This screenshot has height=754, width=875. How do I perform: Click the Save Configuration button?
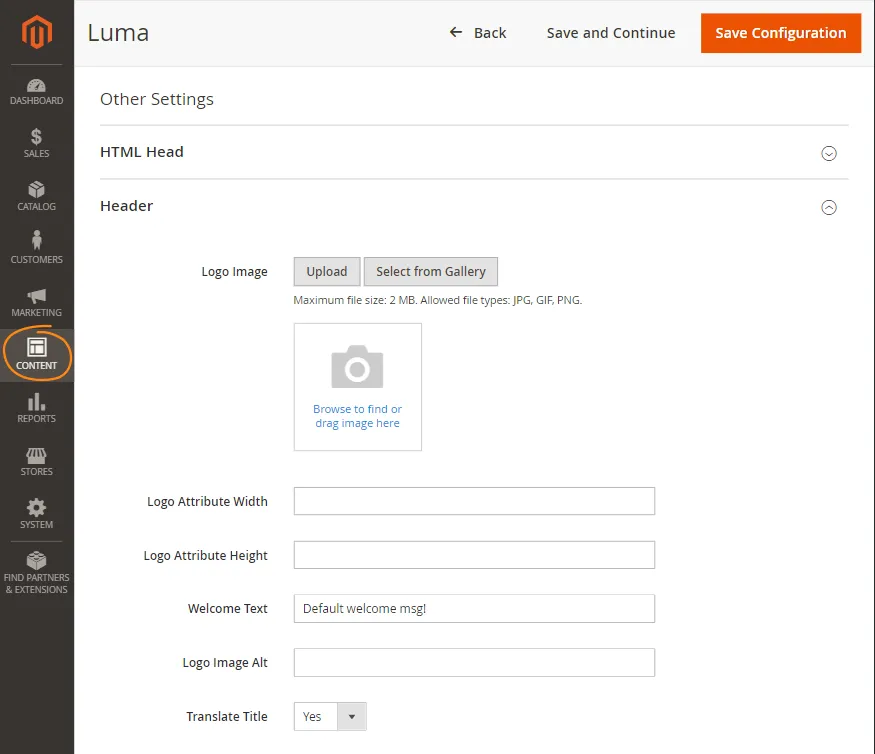pyautogui.click(x=780, y=33)
